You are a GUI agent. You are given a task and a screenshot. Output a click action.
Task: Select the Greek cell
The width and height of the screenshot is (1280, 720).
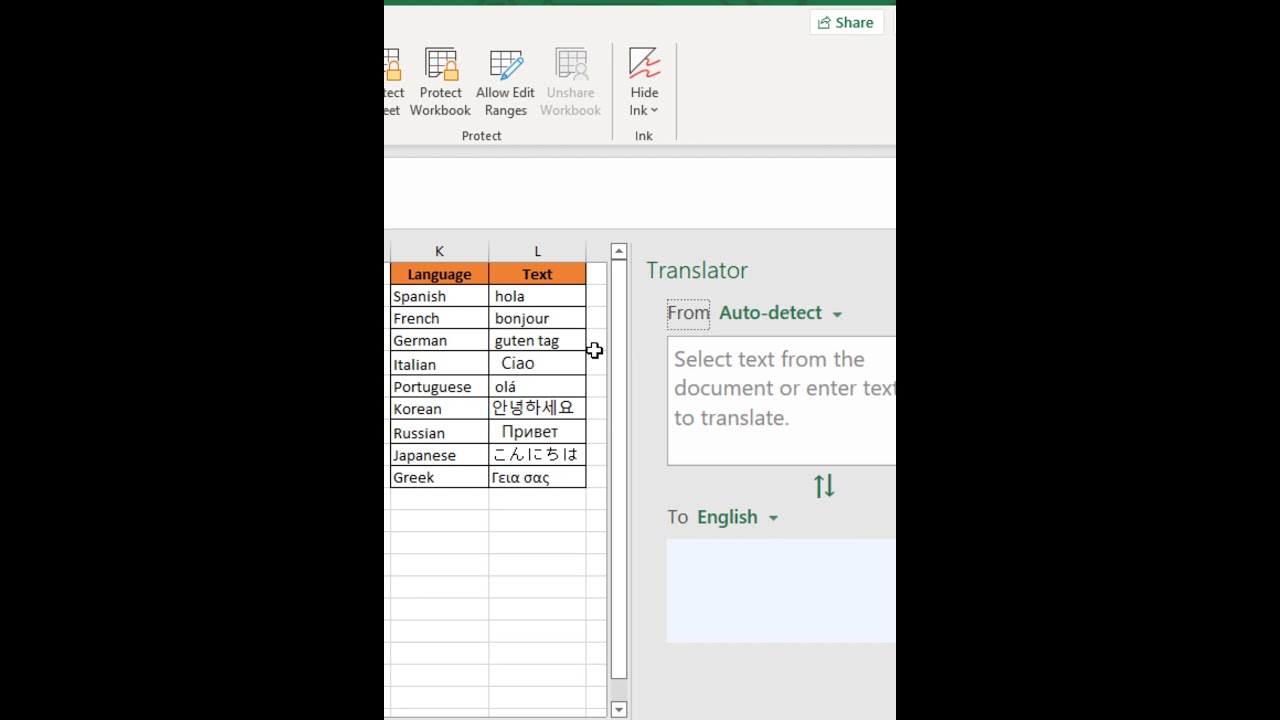(439, 477)
